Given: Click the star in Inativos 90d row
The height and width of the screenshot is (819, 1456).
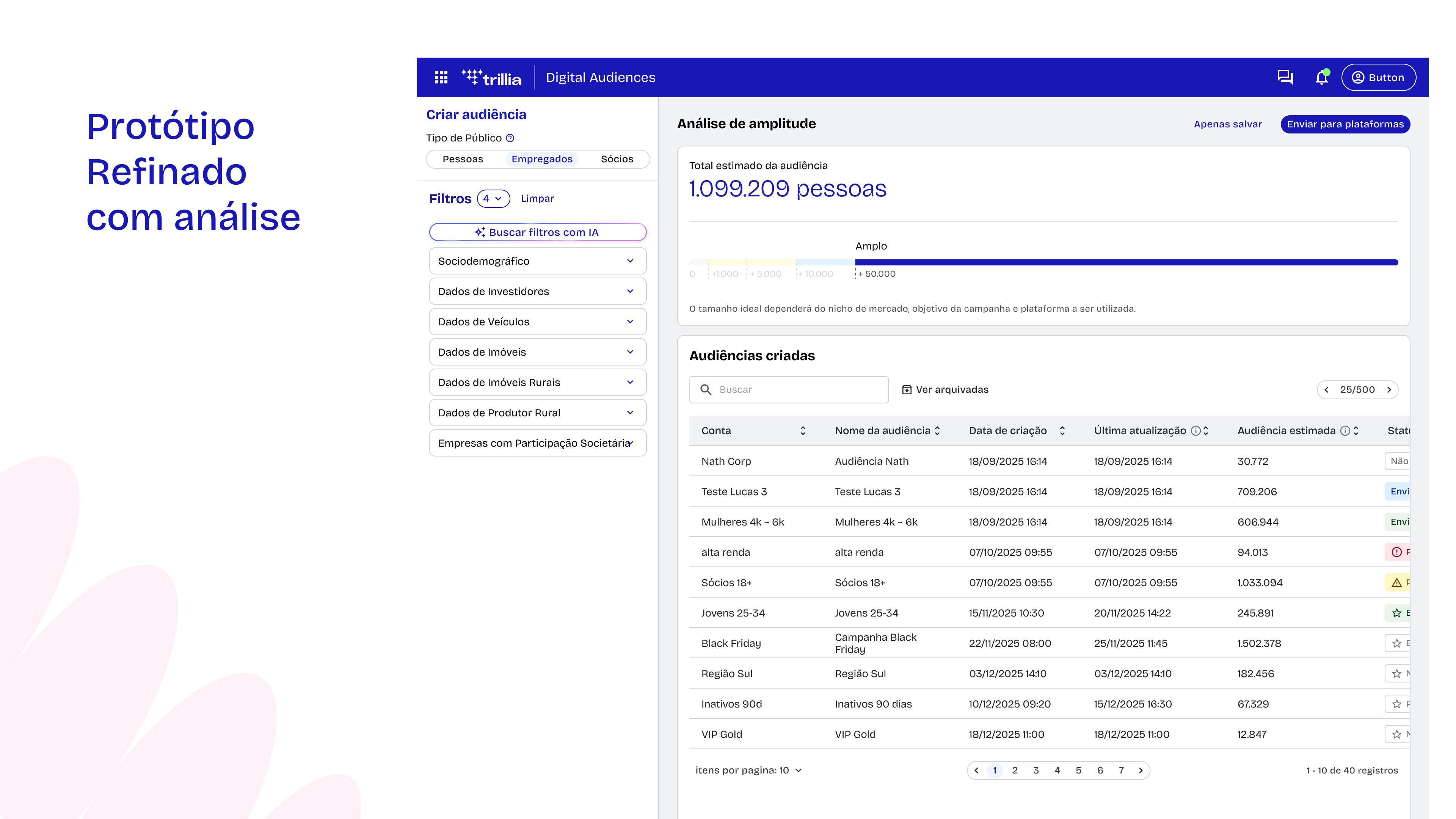Looking at the screenshot, I should [x=1396, y=704].
